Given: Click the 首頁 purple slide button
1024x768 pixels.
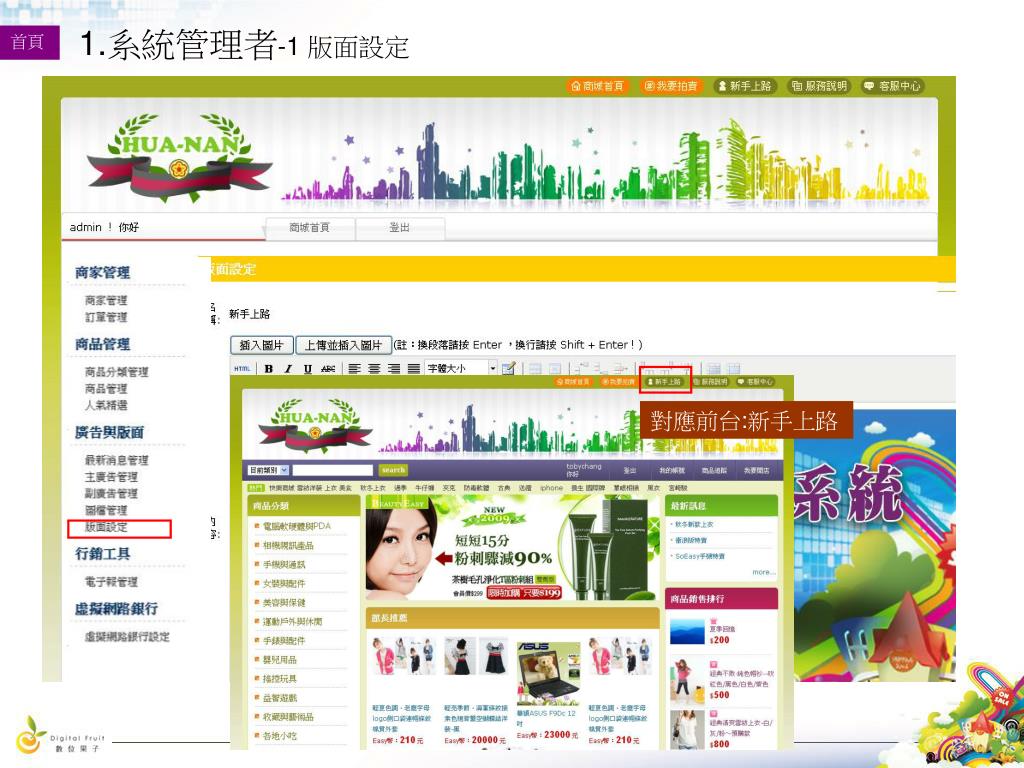Looking at the screenshot, I should [x=29, y=42].
